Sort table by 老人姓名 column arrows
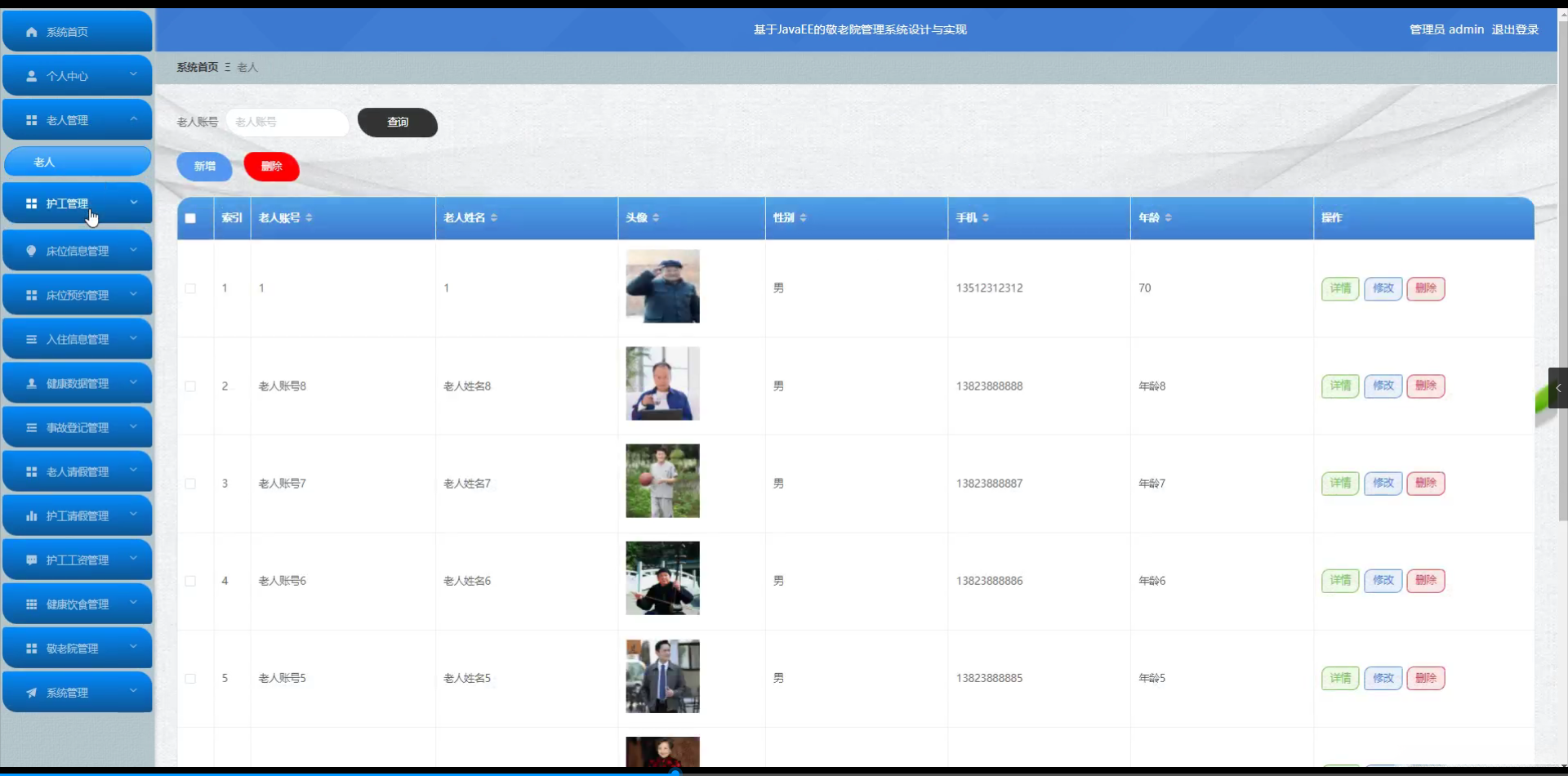 tap(494, 217)
